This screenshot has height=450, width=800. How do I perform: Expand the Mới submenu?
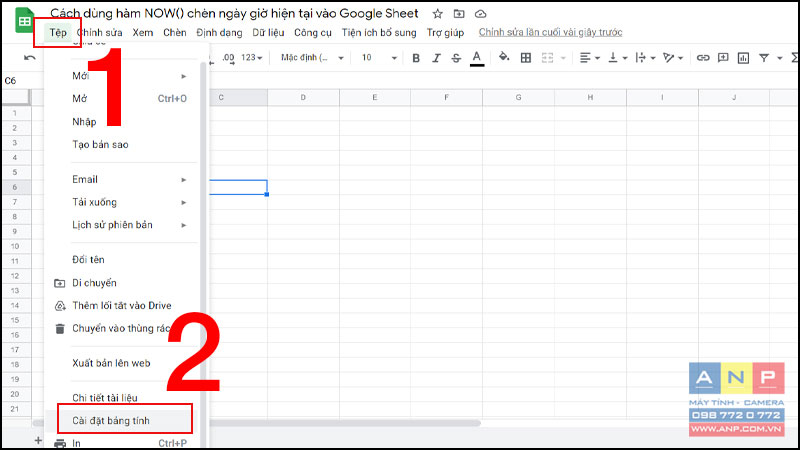[184, 76]
